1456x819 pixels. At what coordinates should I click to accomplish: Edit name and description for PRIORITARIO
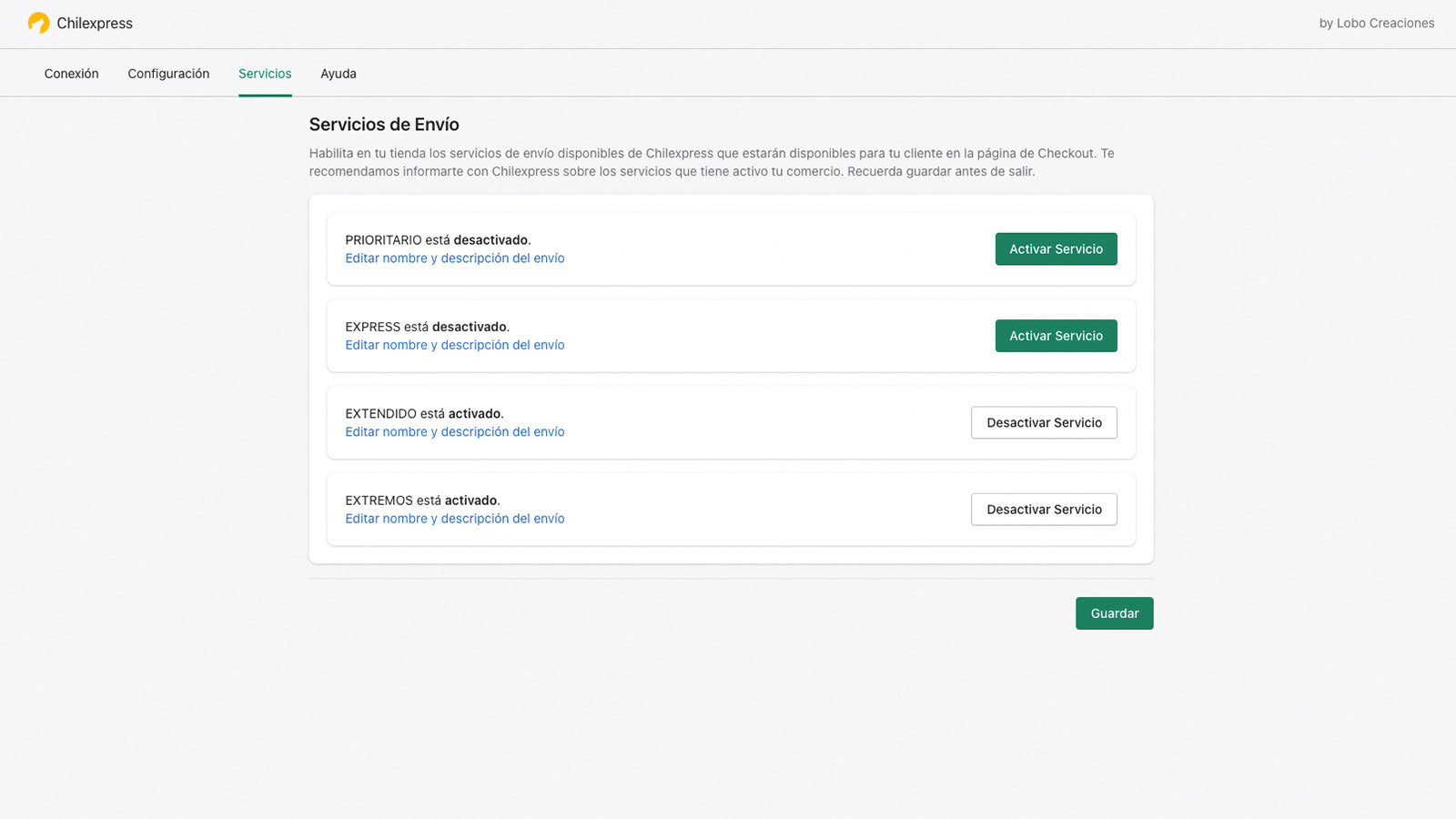[454, 258]
